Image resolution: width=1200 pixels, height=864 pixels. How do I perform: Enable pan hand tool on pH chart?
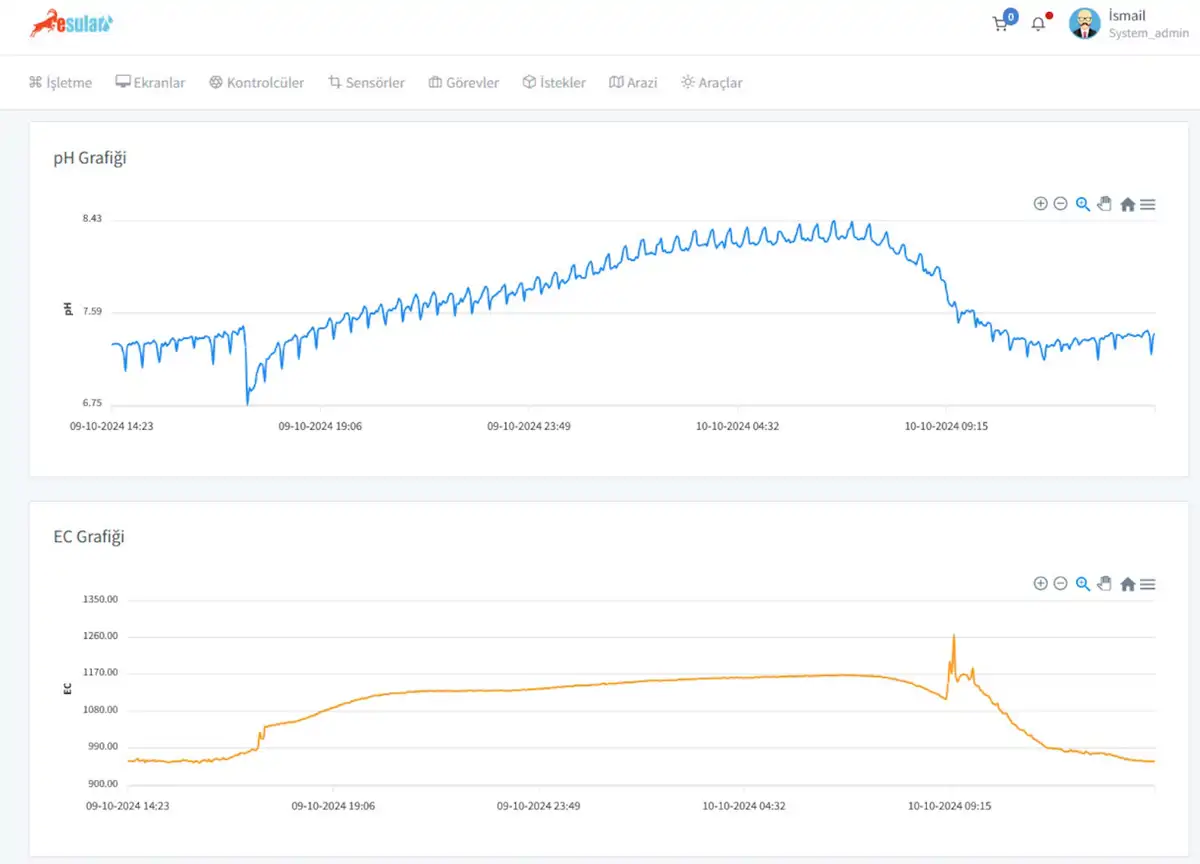tap(1104, 204)
